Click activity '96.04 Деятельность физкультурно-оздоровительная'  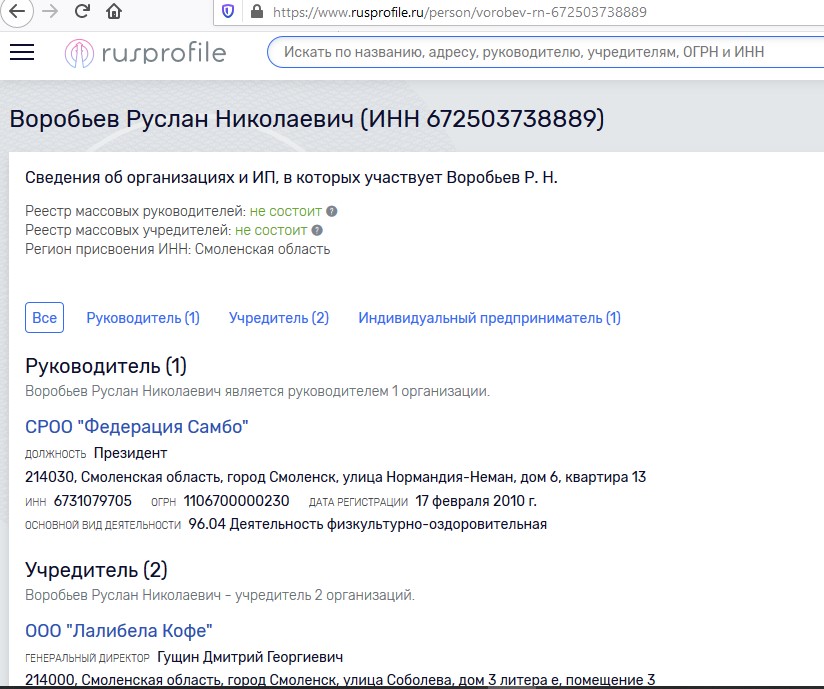tap(368, 525)
